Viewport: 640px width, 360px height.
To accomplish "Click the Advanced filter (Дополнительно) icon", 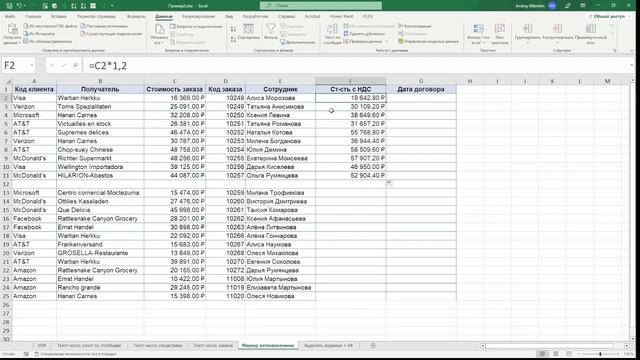I will coord(282,42).
